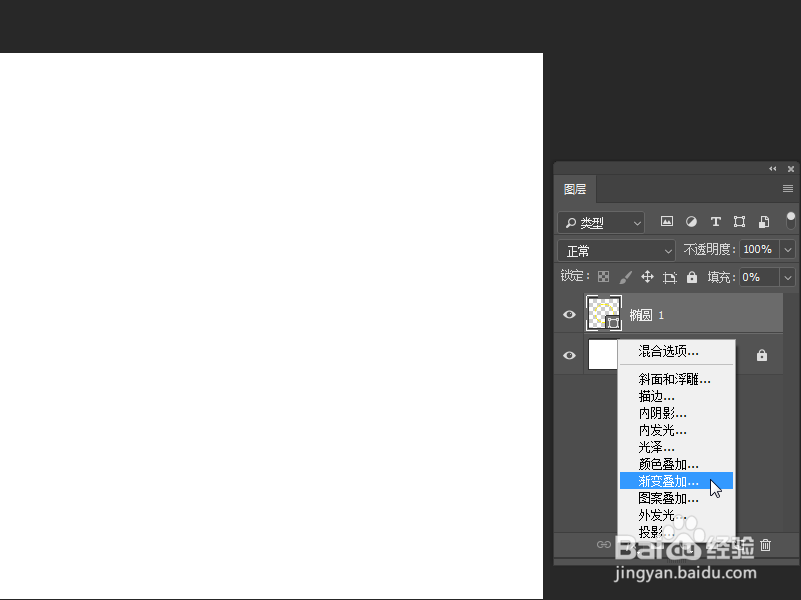Toggle layer filtering switch on or off
The image size is (801, 600).
[791, 221]
